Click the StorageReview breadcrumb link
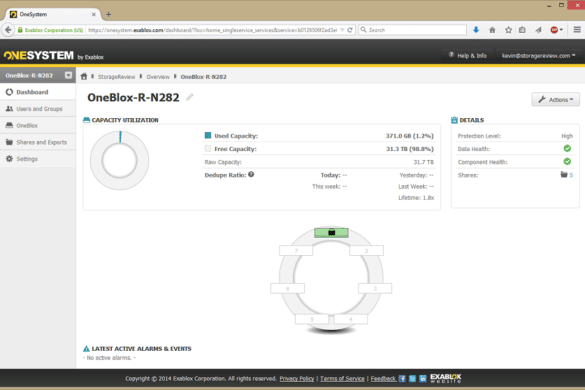 pyautogui.click(x=116, y=77)
